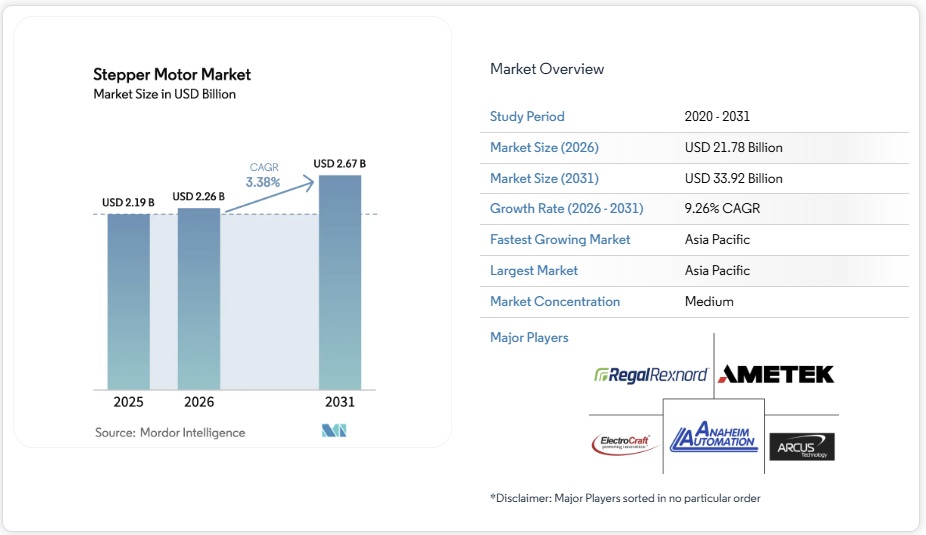This screenshot has height=535, width=926.
Task: Click the Largest Market row label
Action: 534,271
